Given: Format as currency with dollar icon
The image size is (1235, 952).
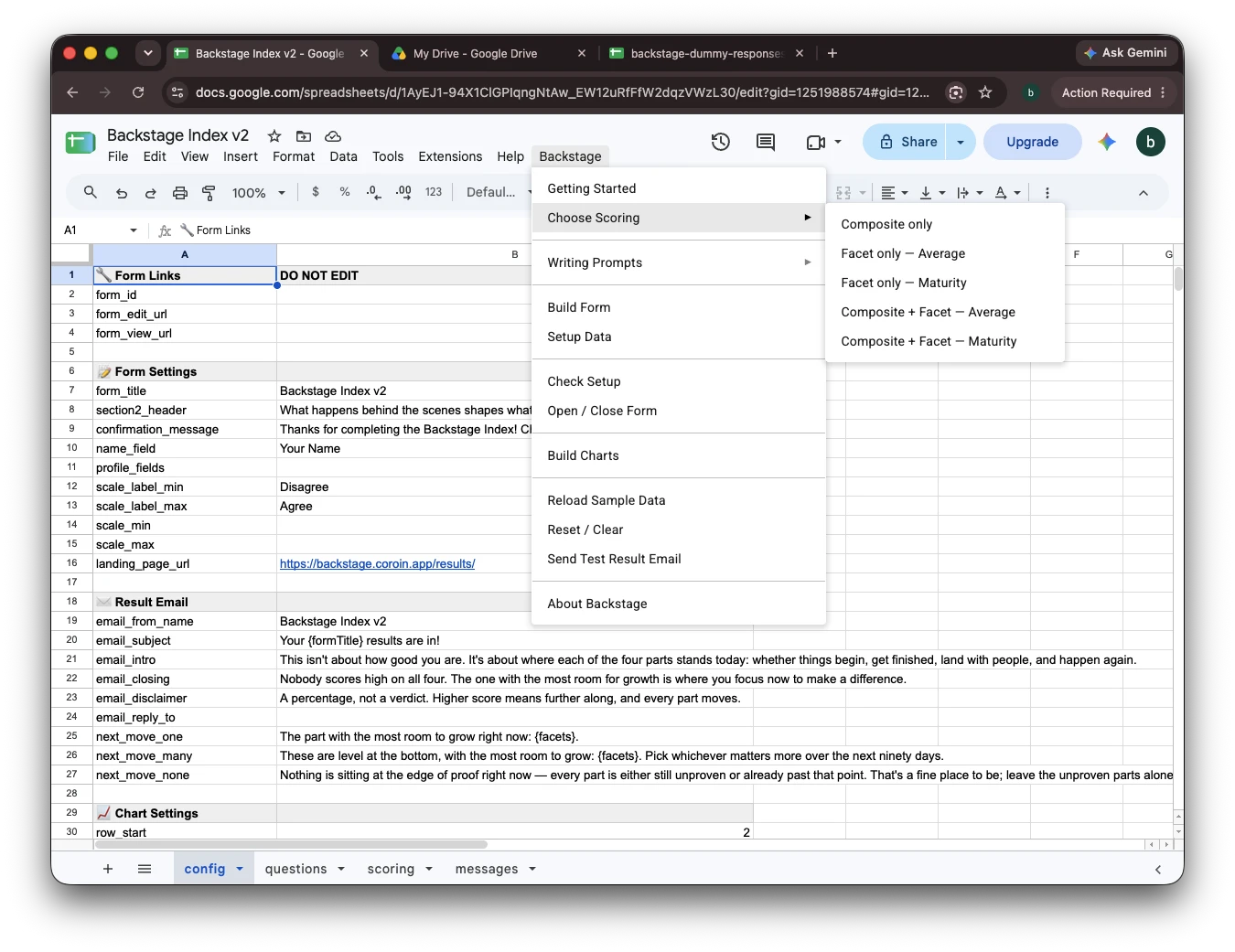Looking at the screenshot, I should point(316,192).
